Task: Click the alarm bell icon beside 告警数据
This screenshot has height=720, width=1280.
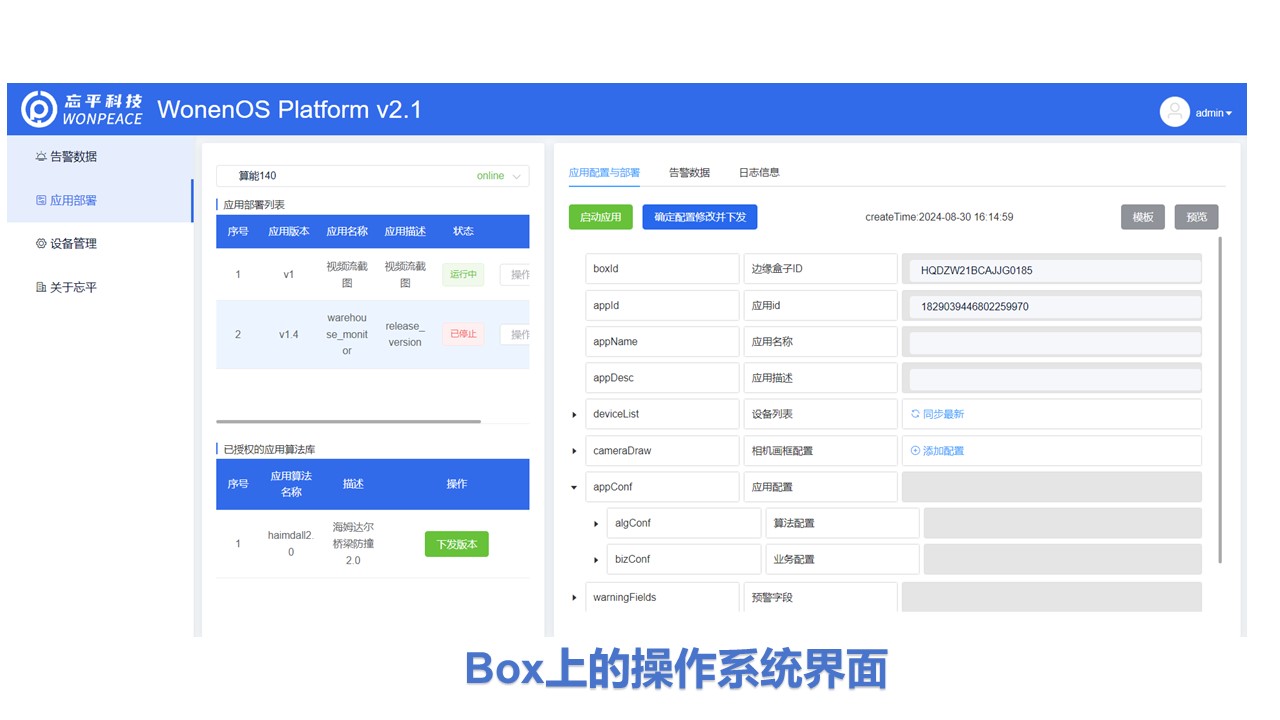Action: coord(40,157)
